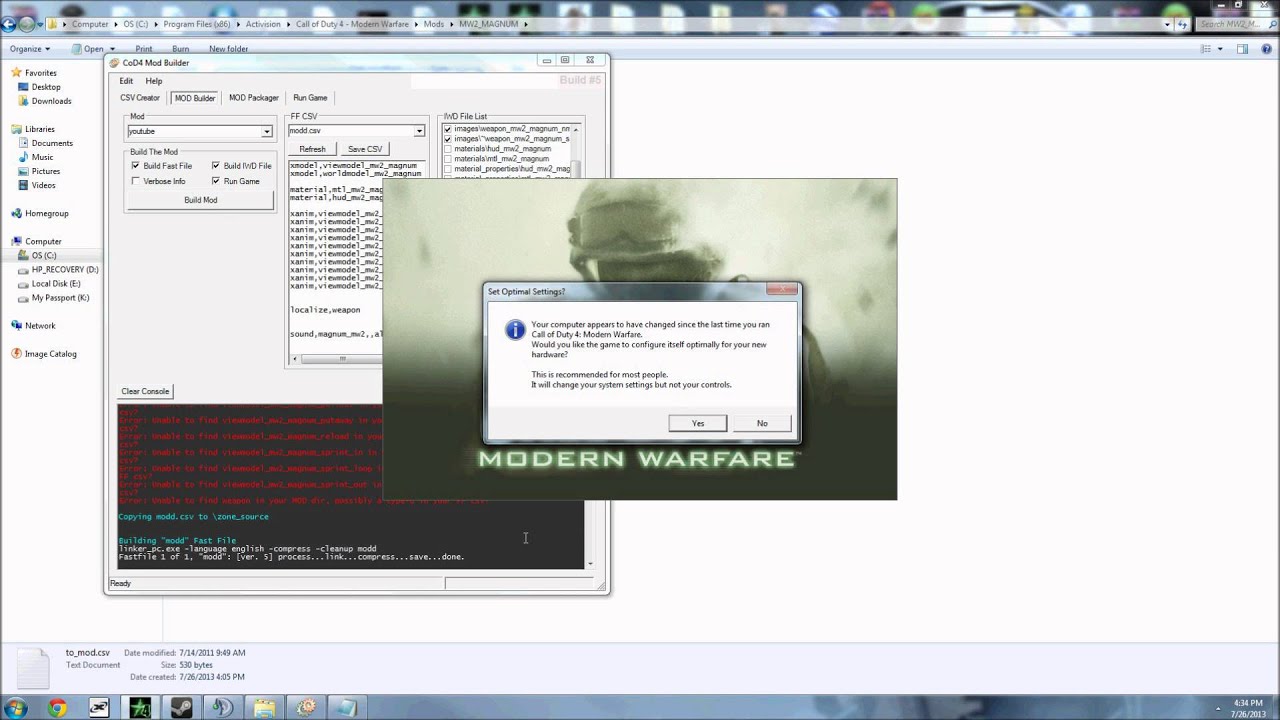Toggle the Build IWD File checkbox
The width and height of the screenshot is (1280, 720).
[x=215, y=166]
